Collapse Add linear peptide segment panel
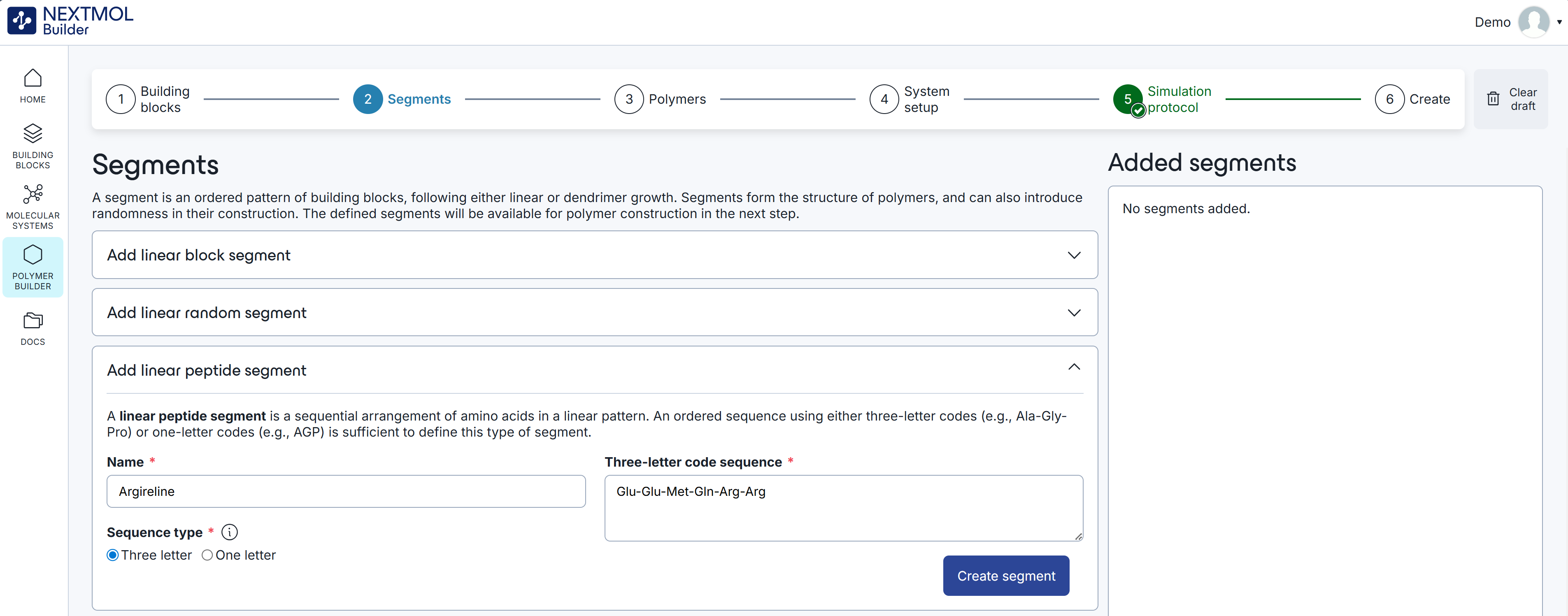 click(x=1074, y=367)
